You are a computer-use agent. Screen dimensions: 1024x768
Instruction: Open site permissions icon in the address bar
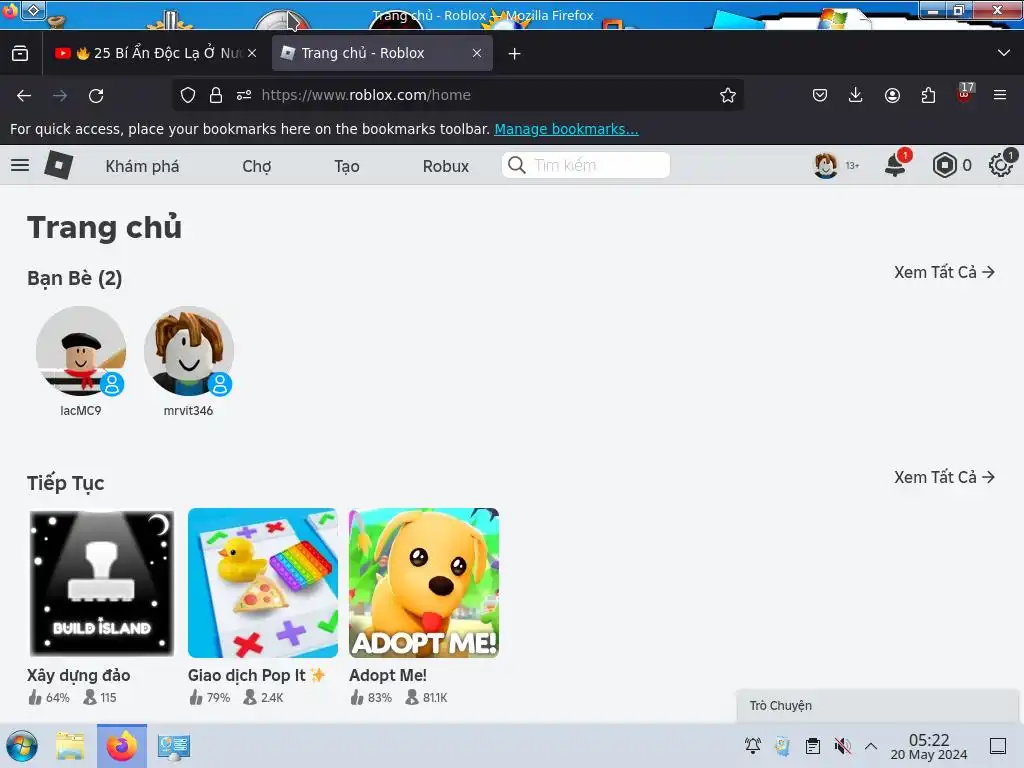244,95
